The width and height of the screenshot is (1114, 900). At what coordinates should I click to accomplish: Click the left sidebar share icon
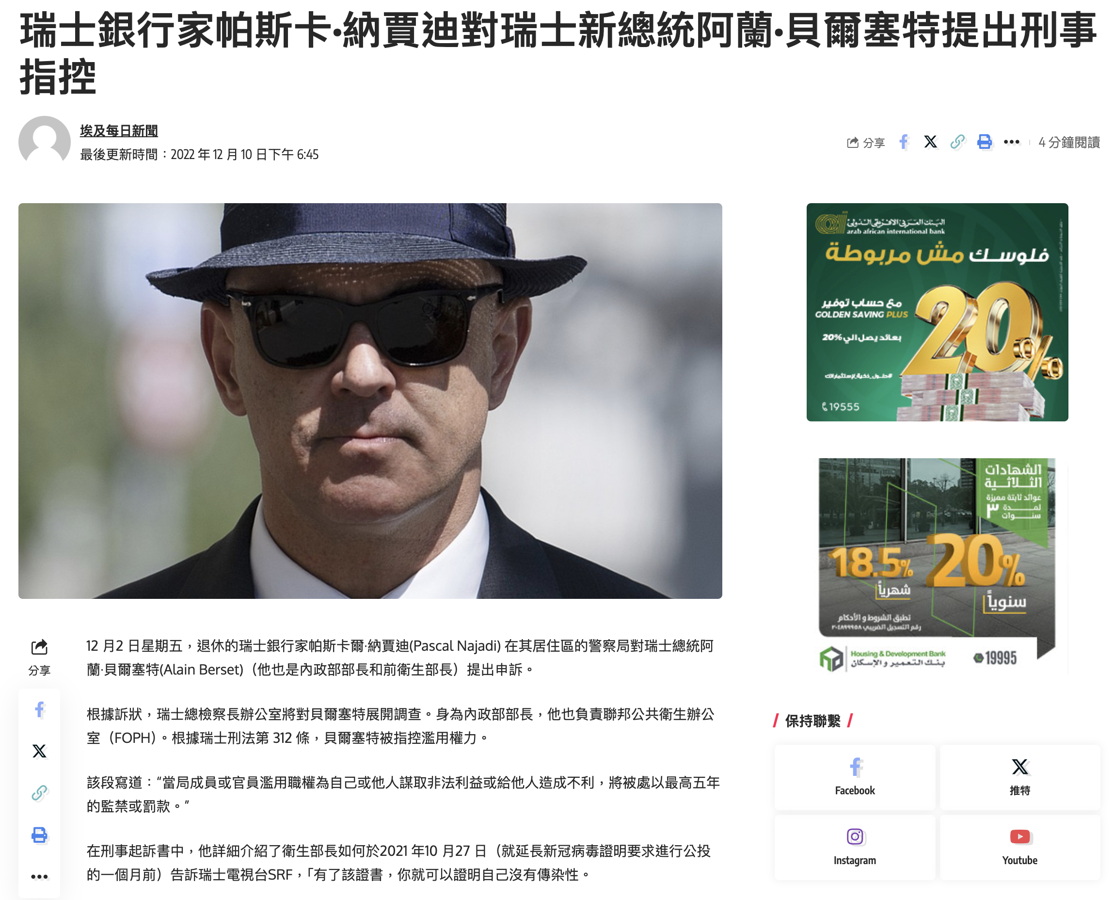(39, 656)
